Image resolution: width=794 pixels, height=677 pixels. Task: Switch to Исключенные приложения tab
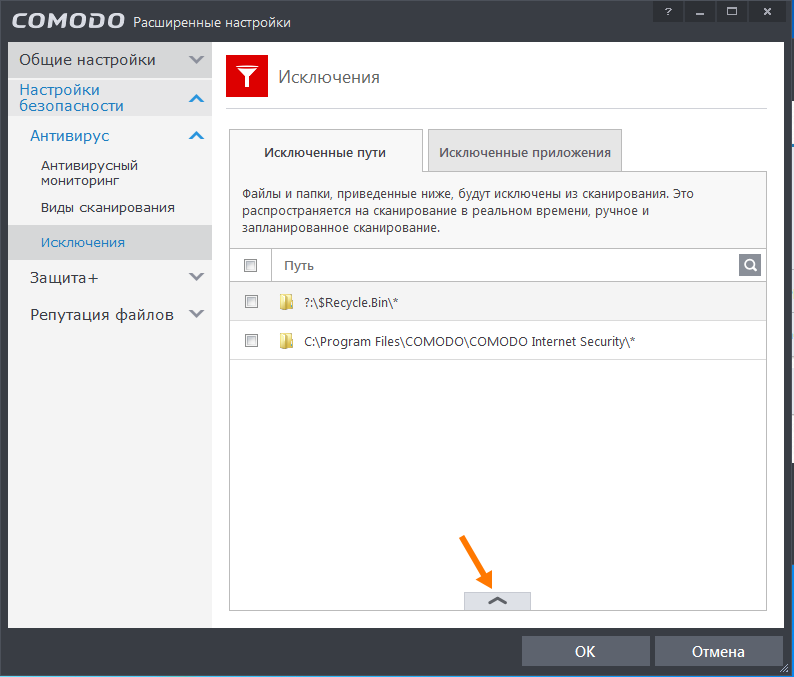coord(525,152)
